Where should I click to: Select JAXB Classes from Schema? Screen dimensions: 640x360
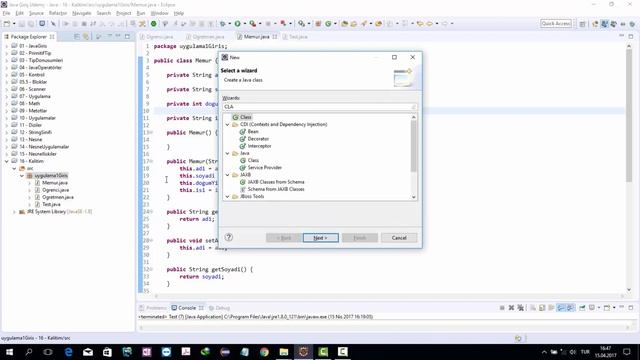point(272,182)
